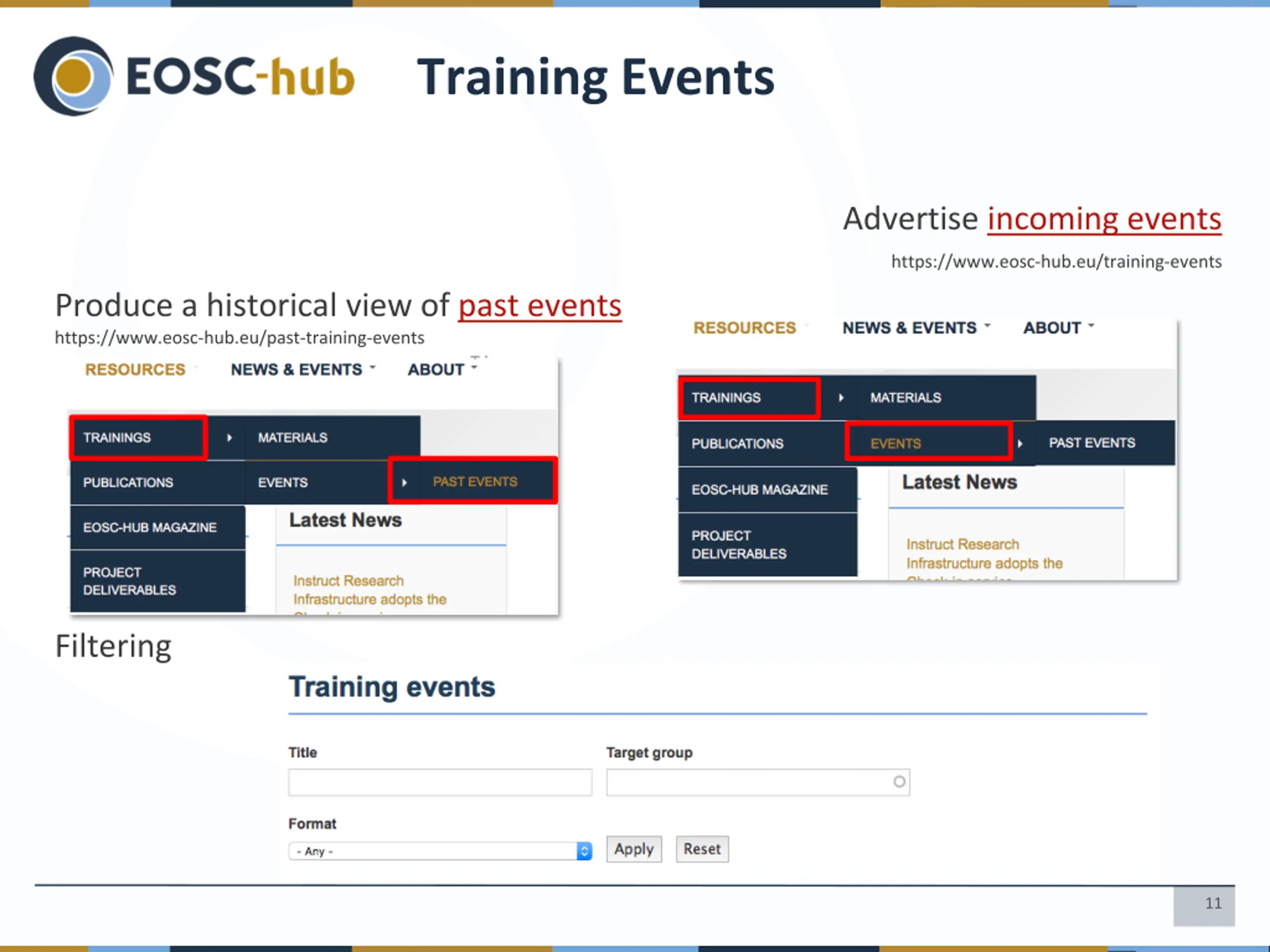Click the past-training-events URL text
The image size is (1270, 952).
click(240, 338)
